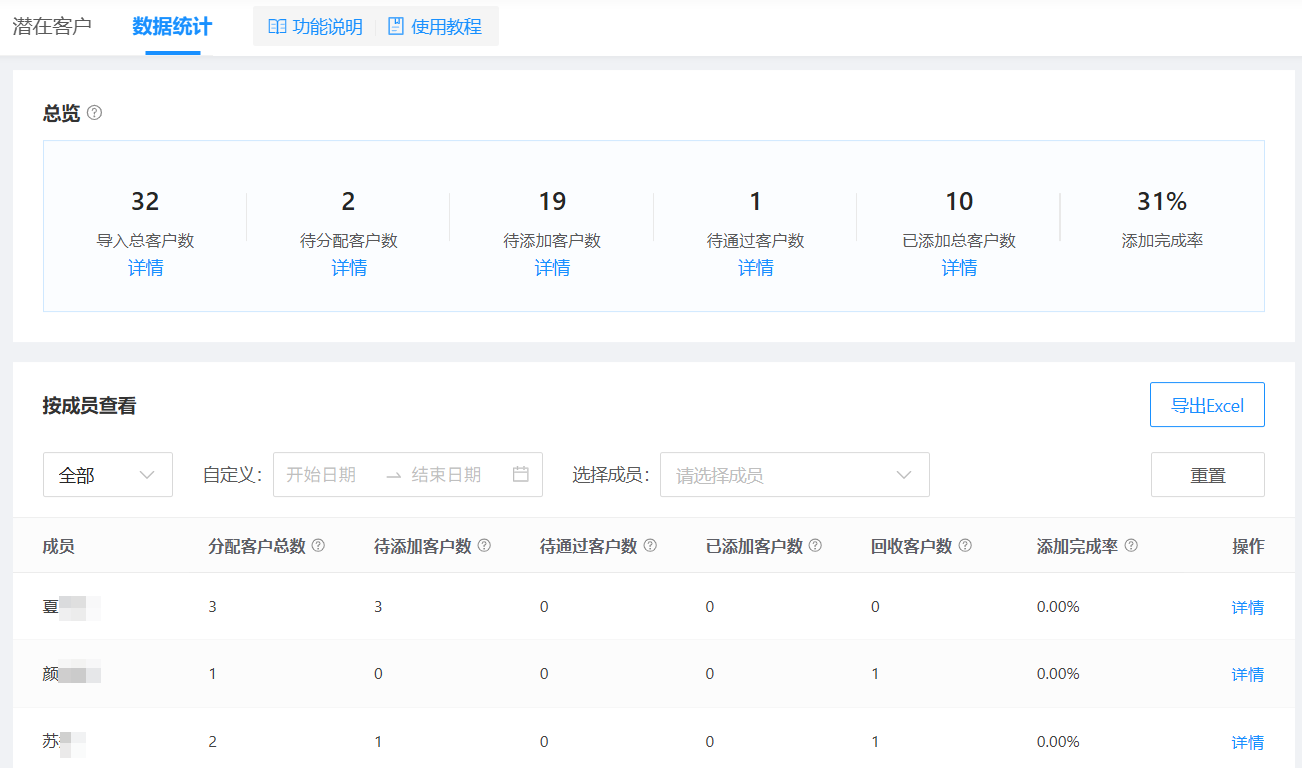The image size is (1302, 768).
Task: Click 结束日期 input field
Action: (446, 475)
